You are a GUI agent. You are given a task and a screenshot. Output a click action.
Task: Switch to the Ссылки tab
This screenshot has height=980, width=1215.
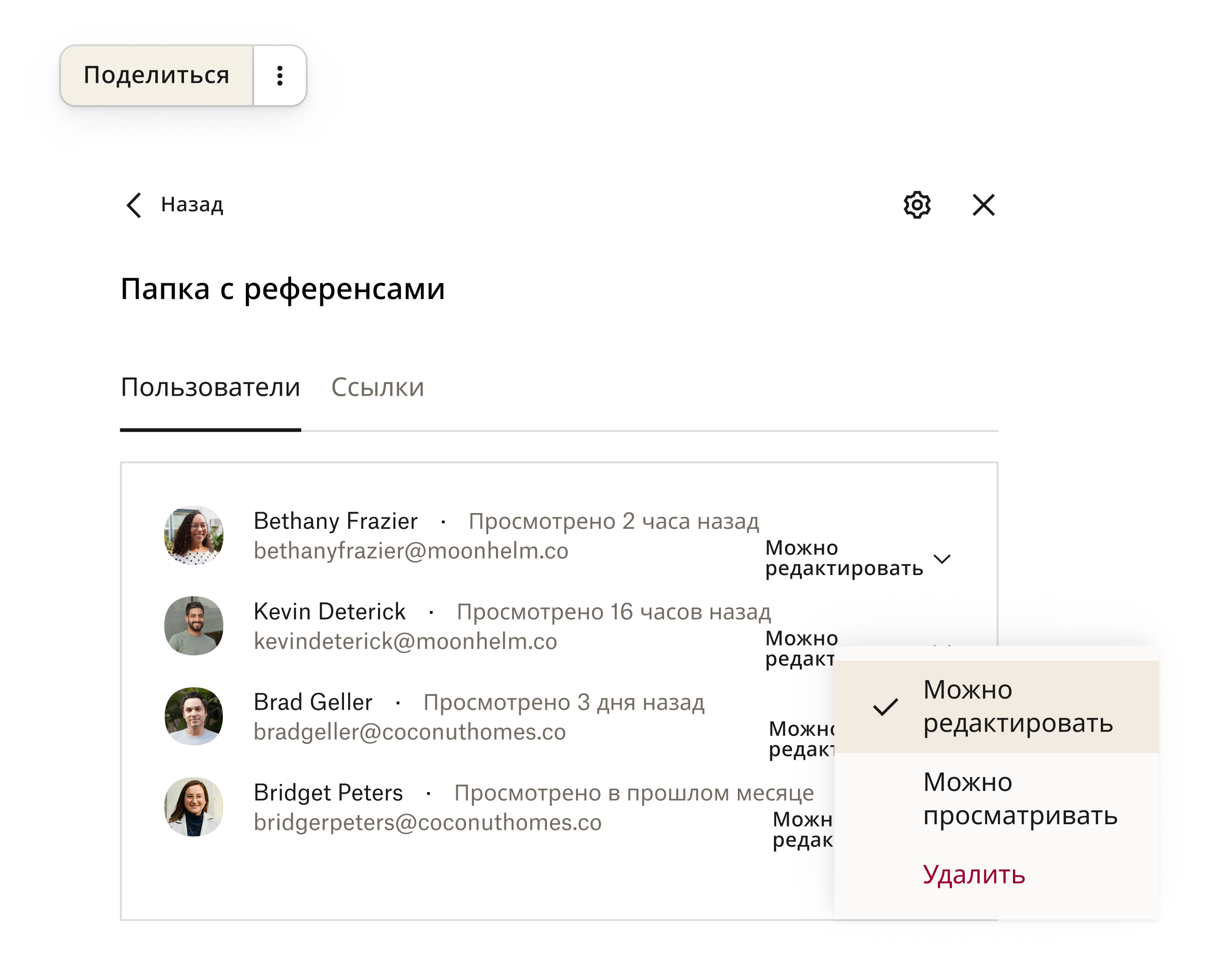[377, 388]
